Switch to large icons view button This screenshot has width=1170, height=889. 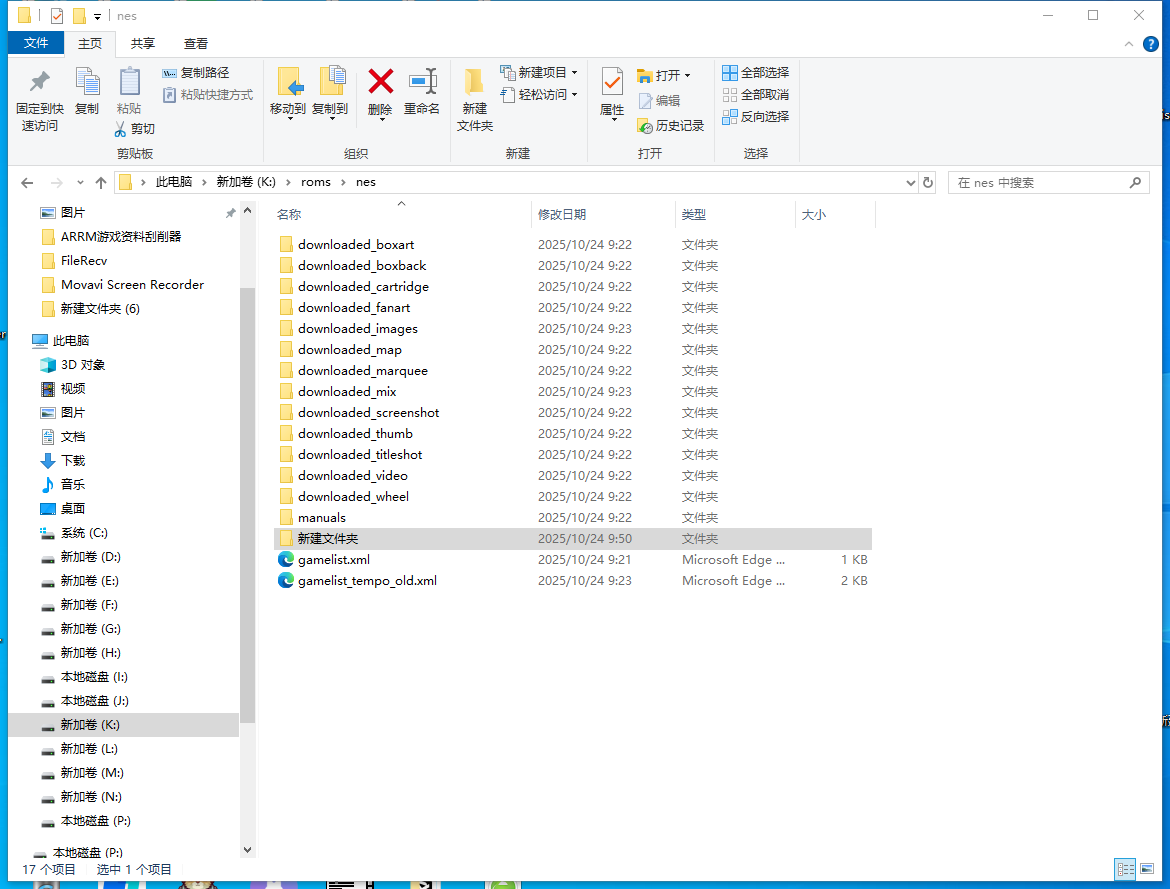(1149, 869)
